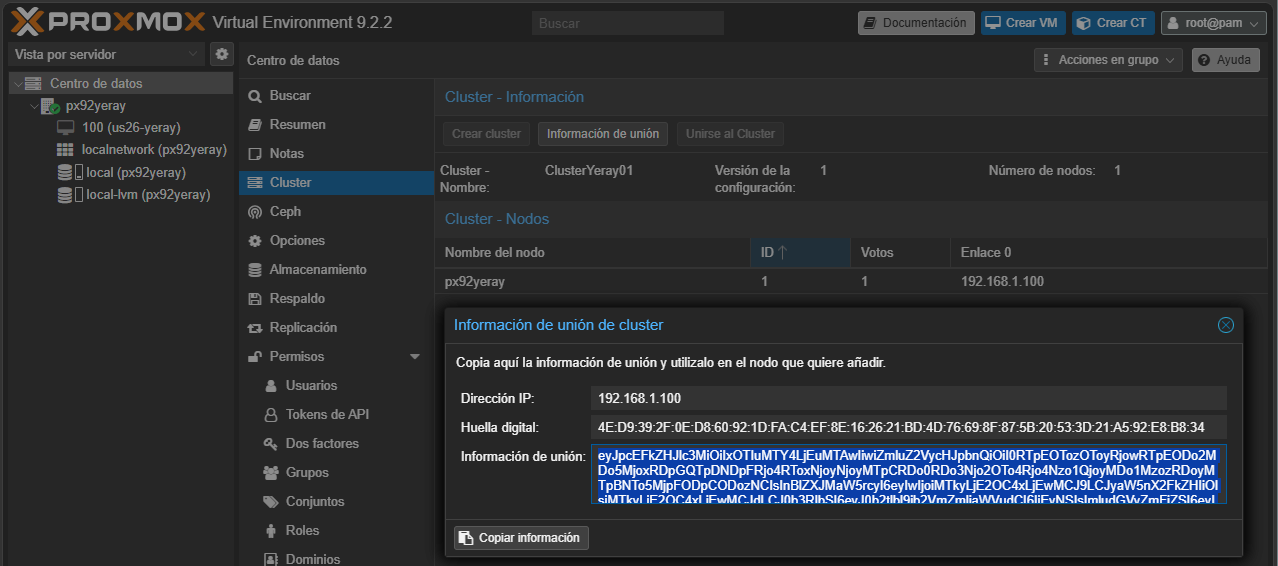Open the Replicación menu item
Screen dimensions: 1278x566
(336, 328)
